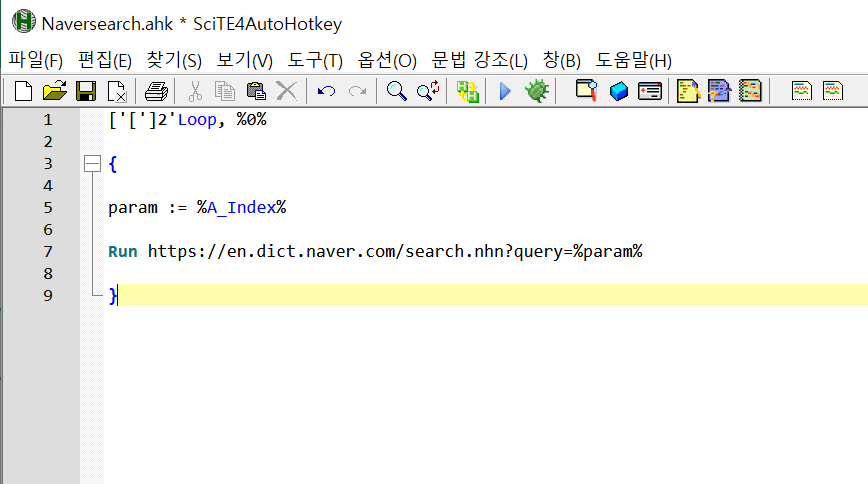Copy selection using the toolbar copy icon

pos(225,91)
